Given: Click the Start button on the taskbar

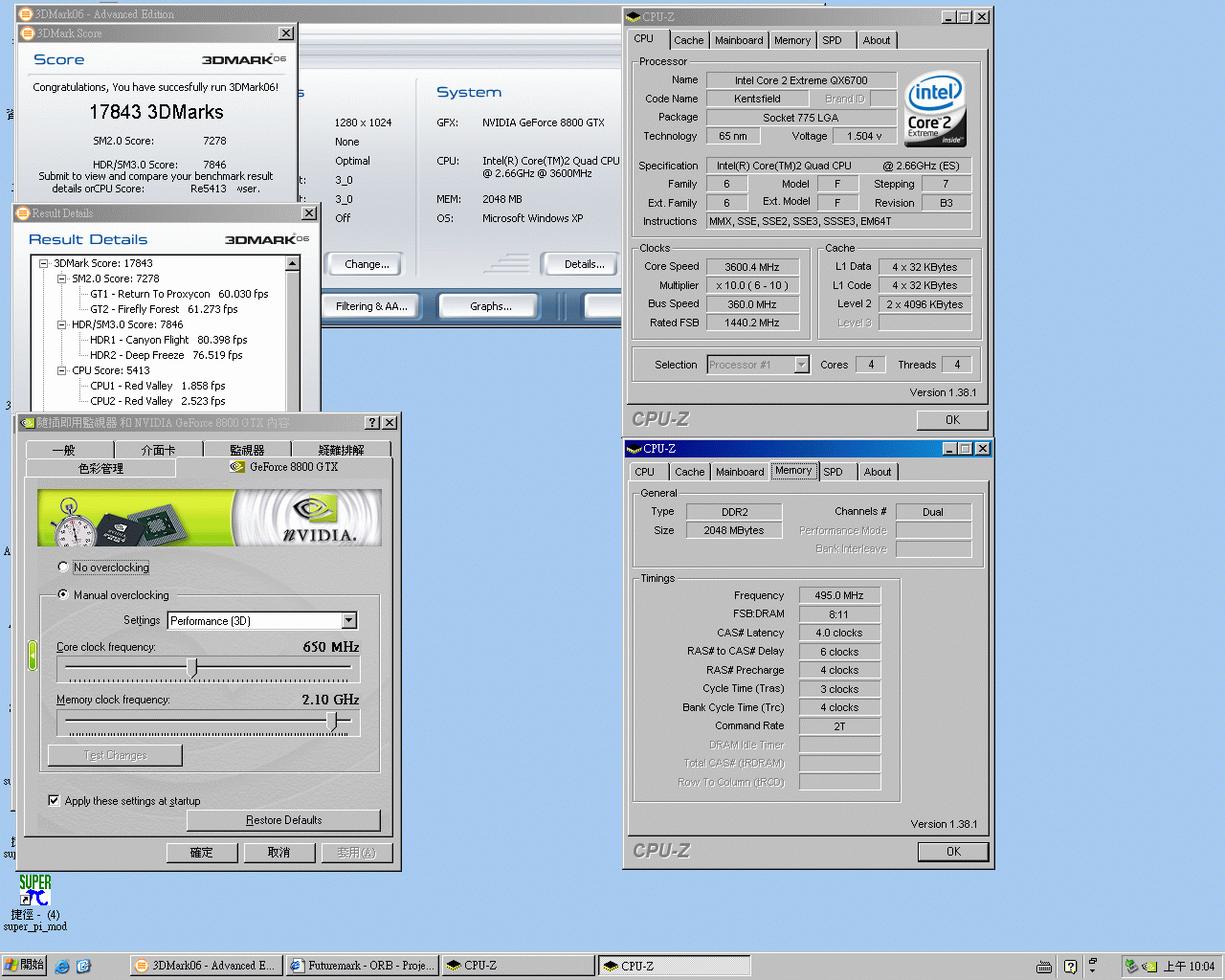Looking at the screenshot, I should pos(25,966).
